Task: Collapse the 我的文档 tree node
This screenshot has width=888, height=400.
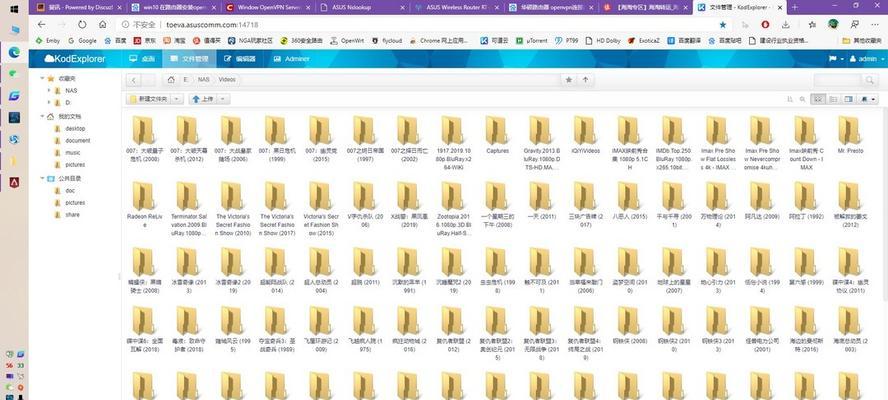Action: pos(42,116)
